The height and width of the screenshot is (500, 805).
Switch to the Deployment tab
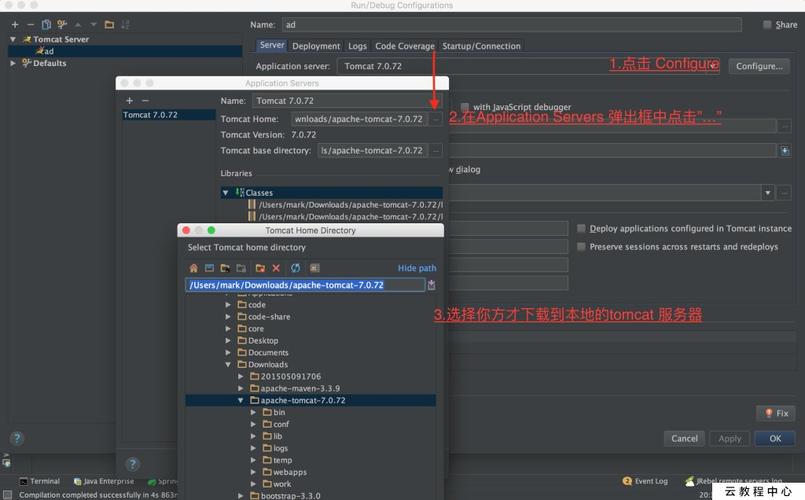pyautogui.click(x=316, y=46)
